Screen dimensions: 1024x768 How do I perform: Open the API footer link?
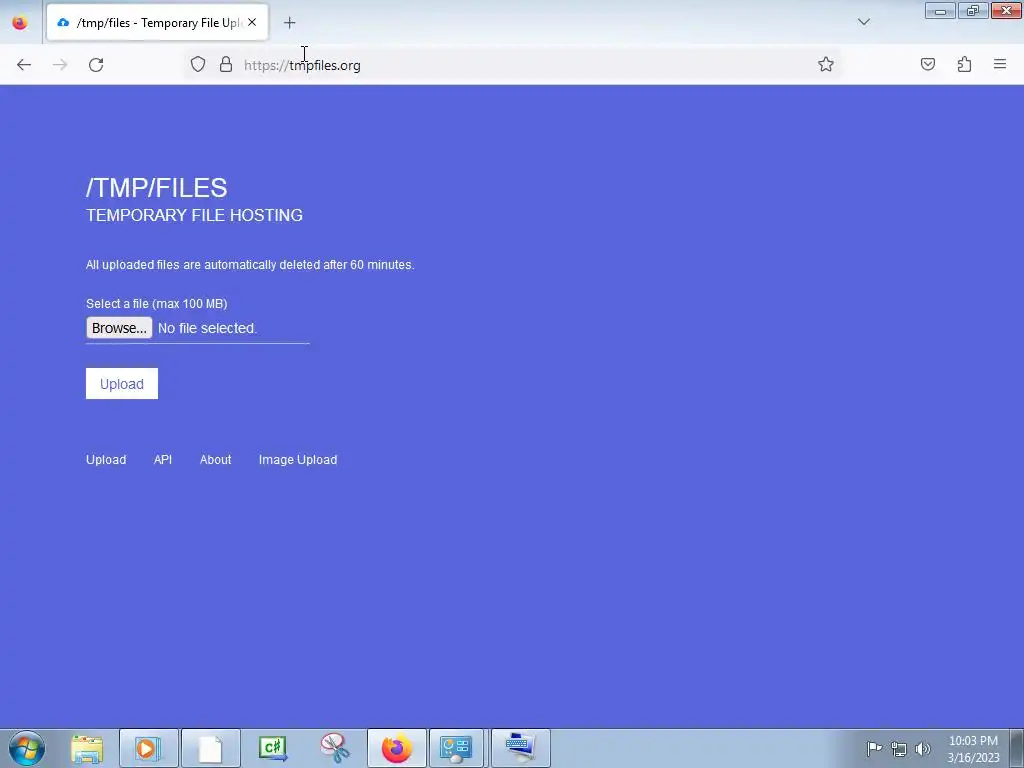pyautogui.click(x=163, y=460)
